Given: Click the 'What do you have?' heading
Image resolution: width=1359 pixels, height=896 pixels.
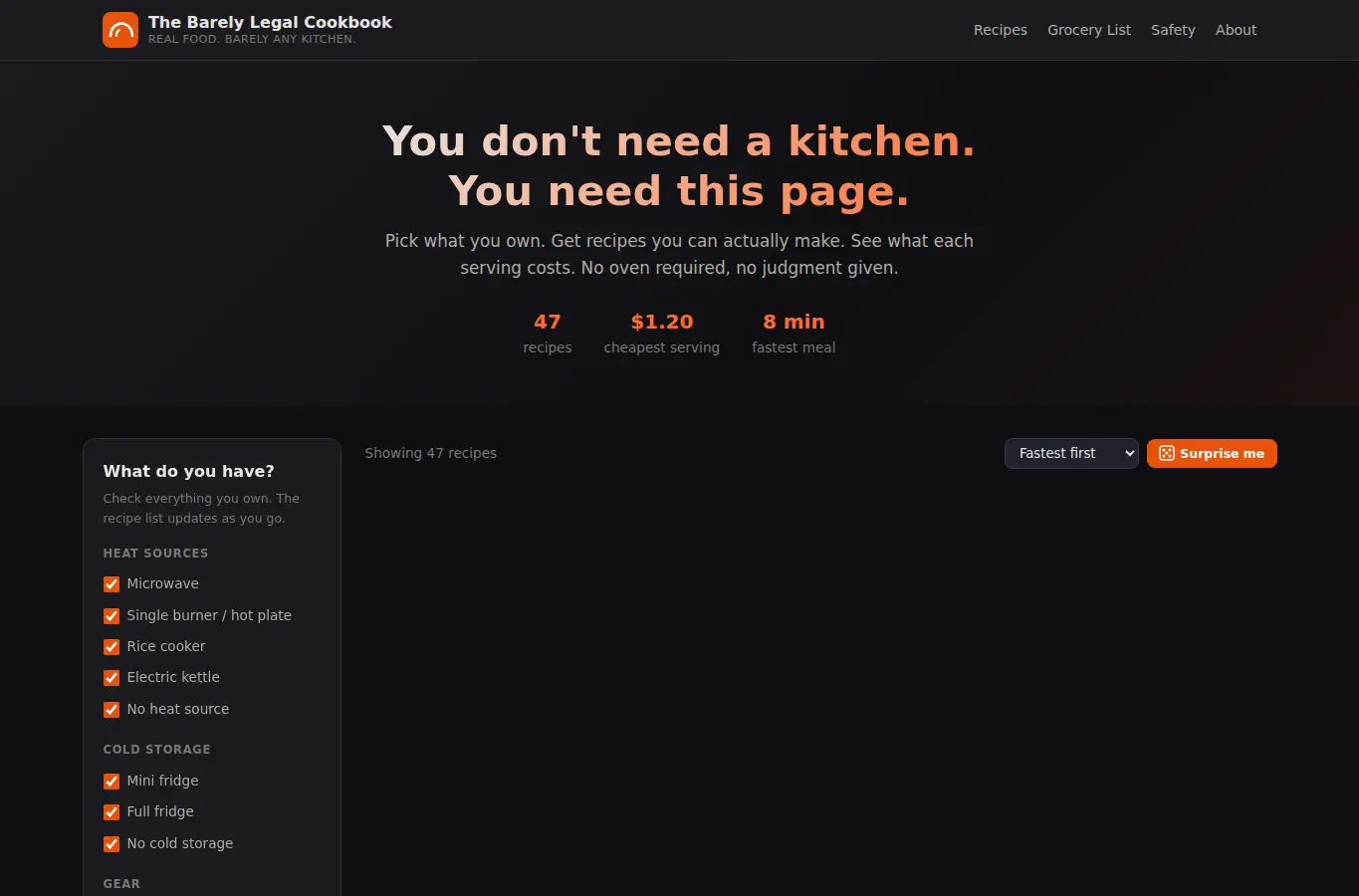Looking at the screenshot, I should 188,471.
